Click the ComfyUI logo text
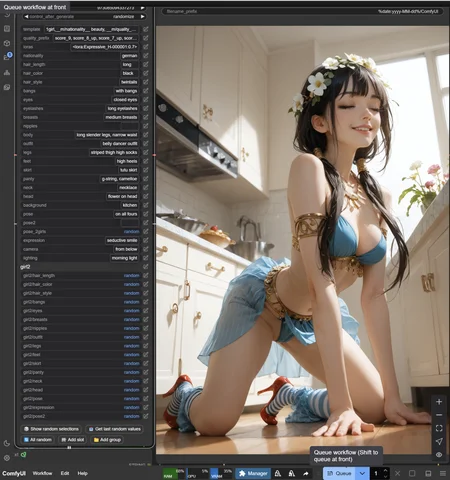The width and height of the screenshot is (450, 480). click(14, 473)
